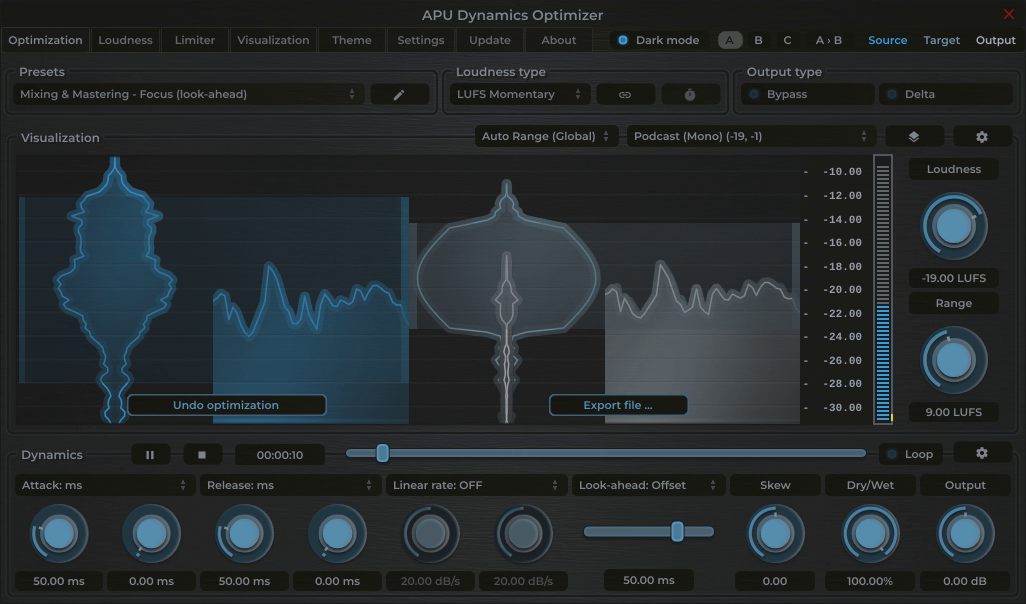The image size is (1026, 604).
Task: Open the Dynamics settings gear
Action: [982, 453]
